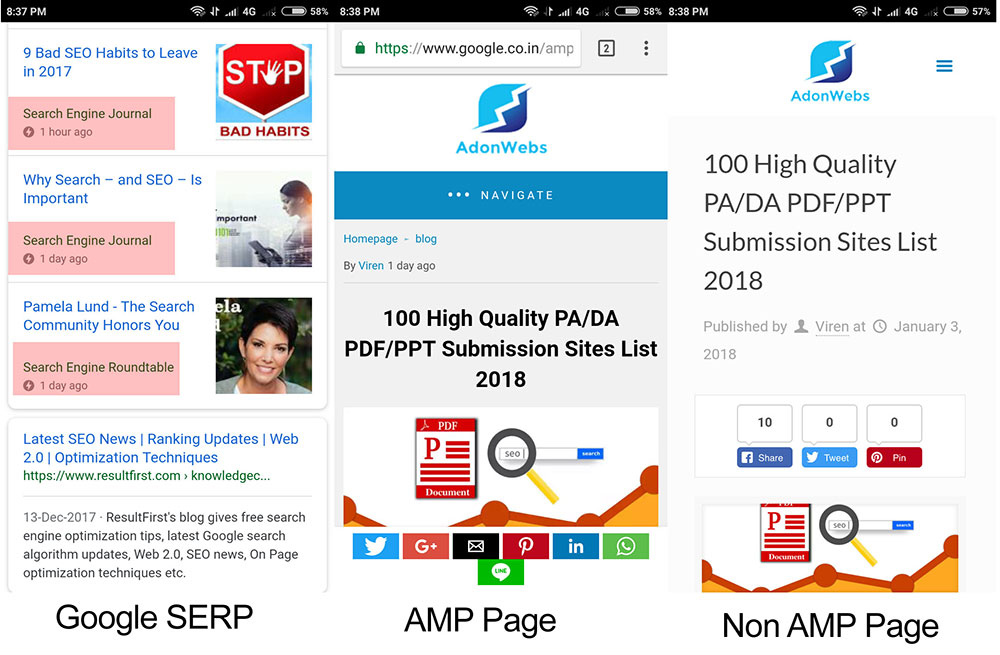Open the Chrome tab switcher showing 2
Image resolution: width=1000 pixels, height=655 pixels.
[606, 48]
